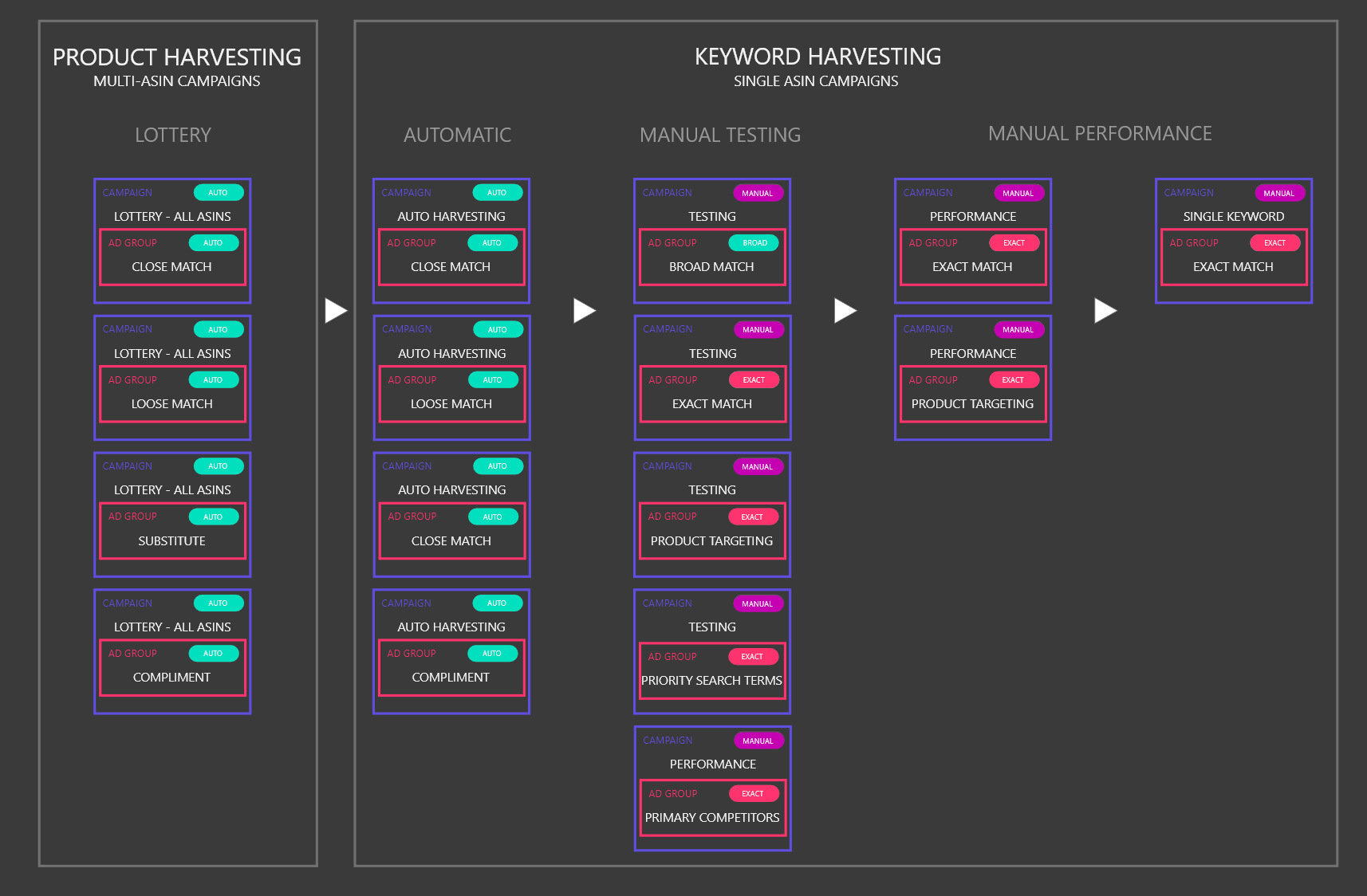
Task: Select LOOSE MATCH under Lottery - All ASINs
Action: tap(172, 403)
